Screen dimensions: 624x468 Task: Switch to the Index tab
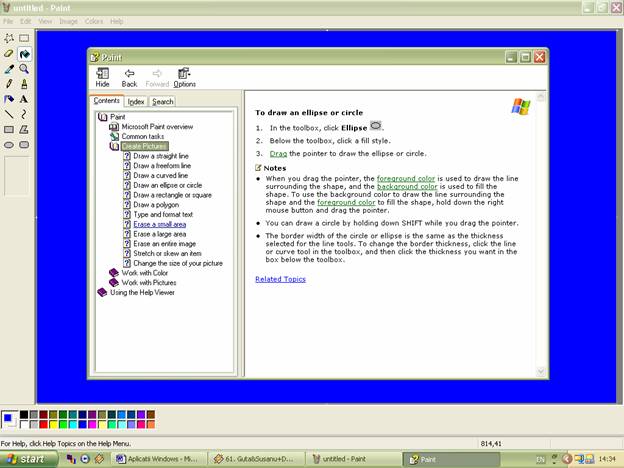pyautogui.click(x=136, y=102)
